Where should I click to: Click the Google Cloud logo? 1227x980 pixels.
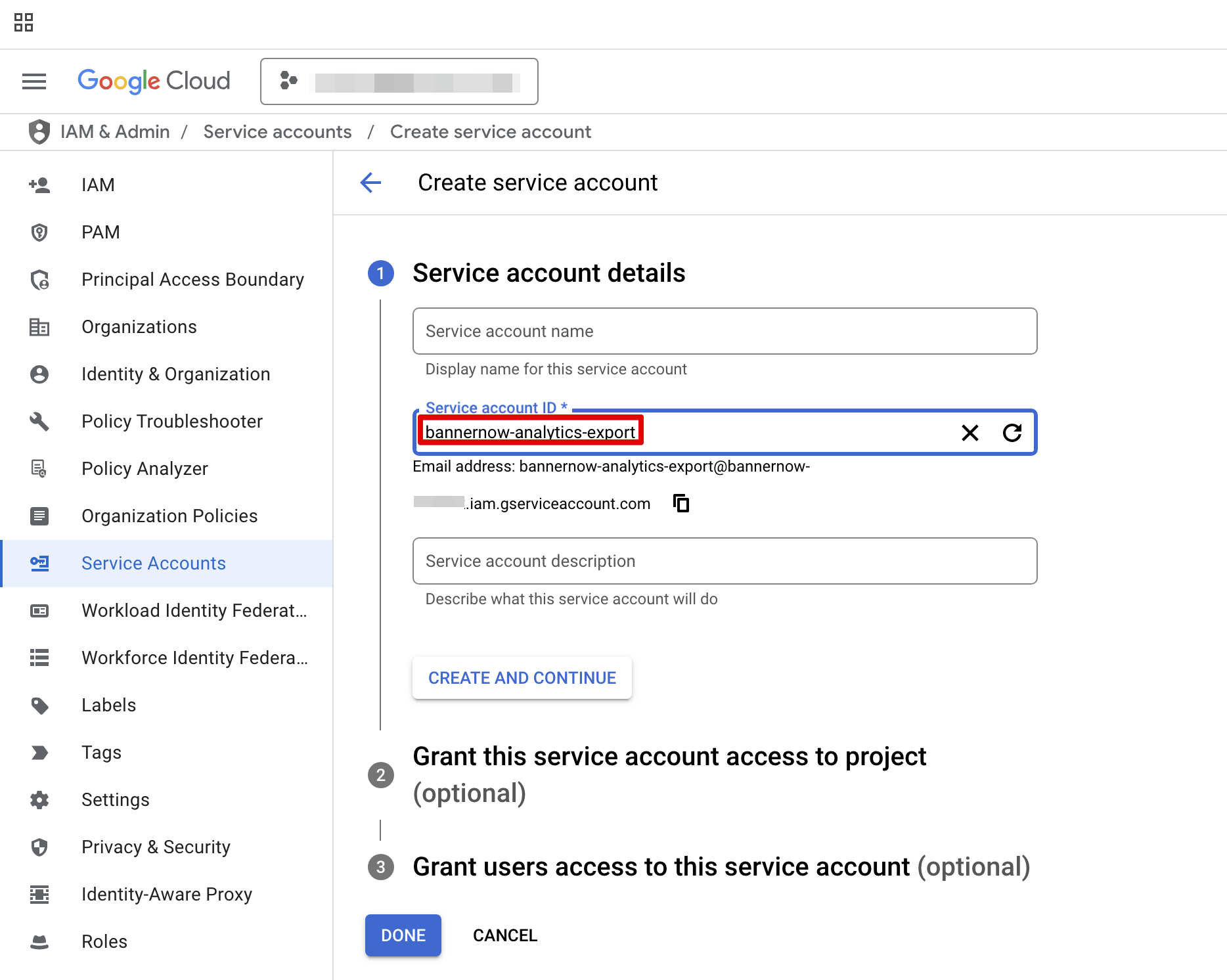coord(154,81)
